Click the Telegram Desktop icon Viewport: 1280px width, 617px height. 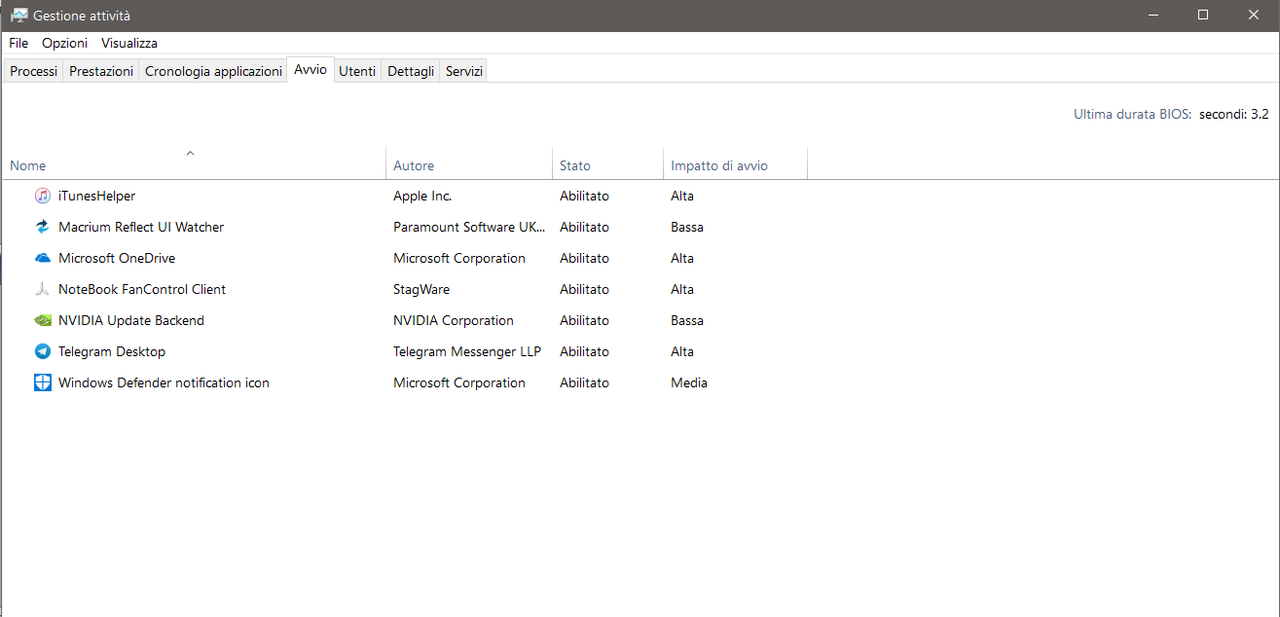(x=42, y=351)
